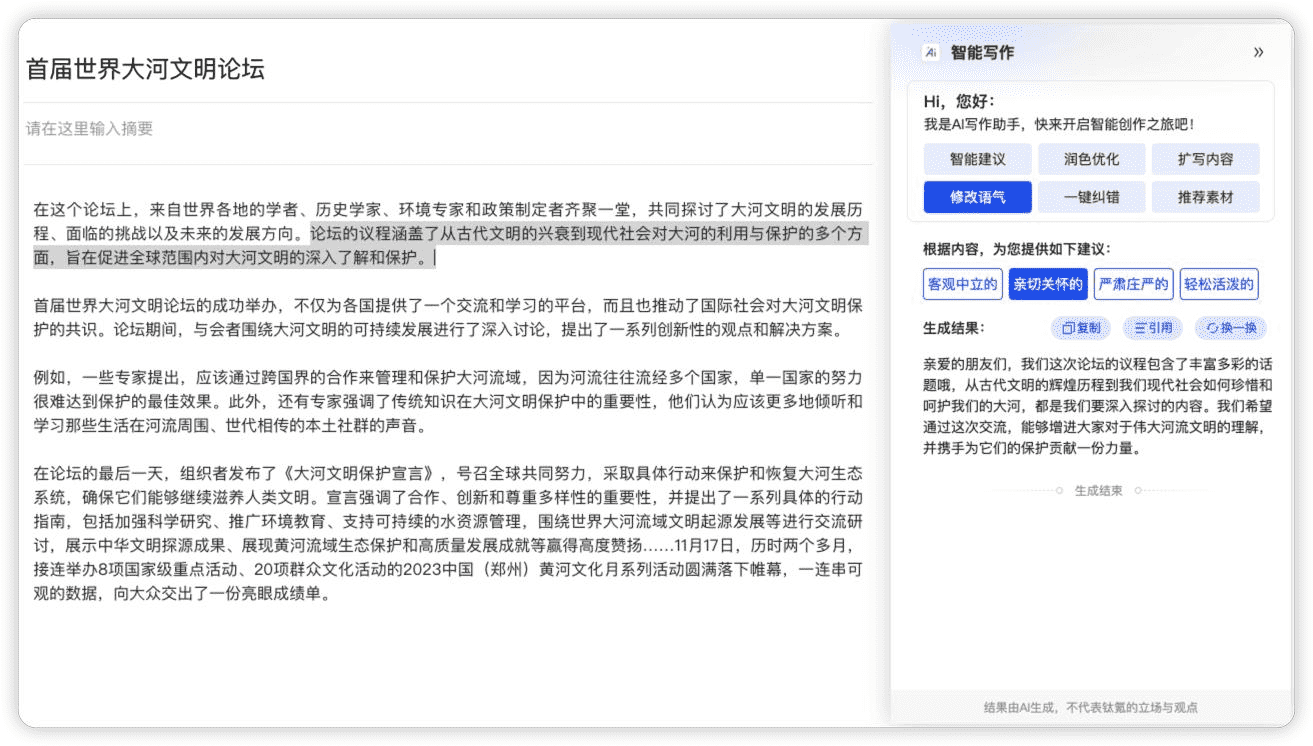Click the 智能写作 panel title
Viewport: 1313px width, 746px height.
[982, 53]
